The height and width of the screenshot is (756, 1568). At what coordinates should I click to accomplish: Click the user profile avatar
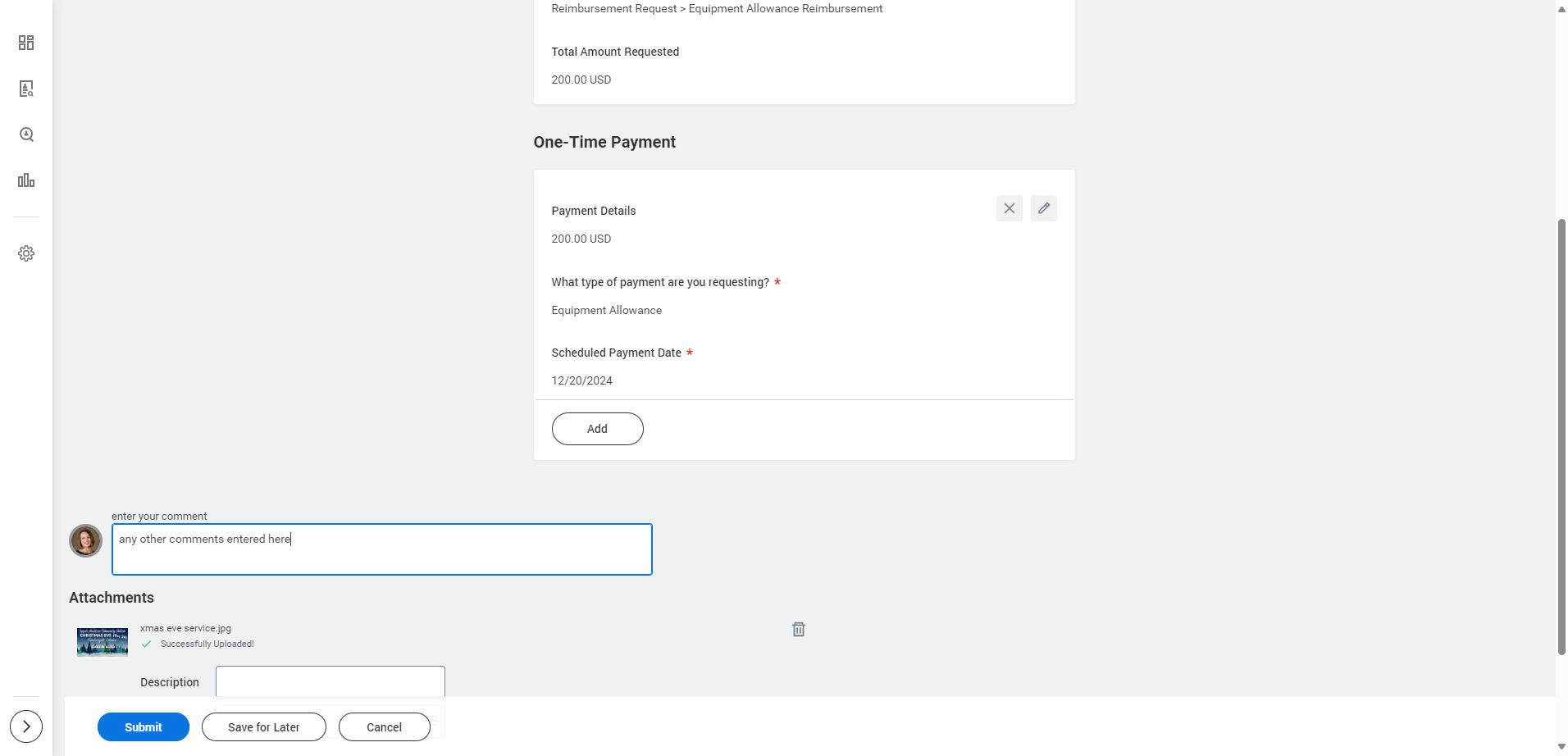[86, 541]
